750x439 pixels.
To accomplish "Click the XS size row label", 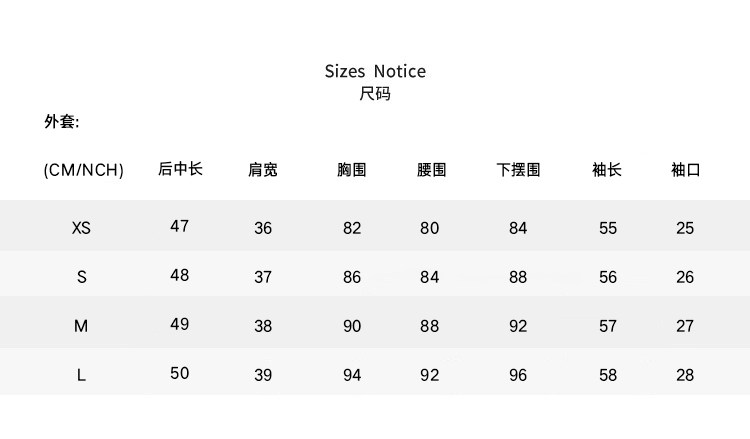I will click(x=82, y=228).
